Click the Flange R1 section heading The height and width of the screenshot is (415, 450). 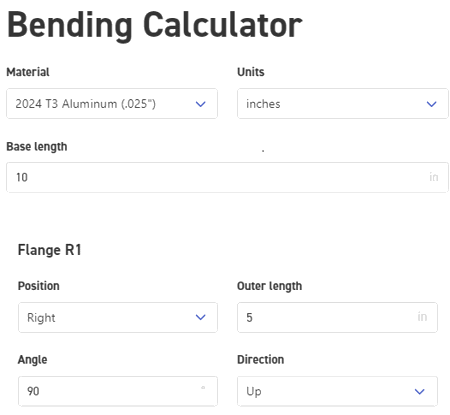pos(49,250)
